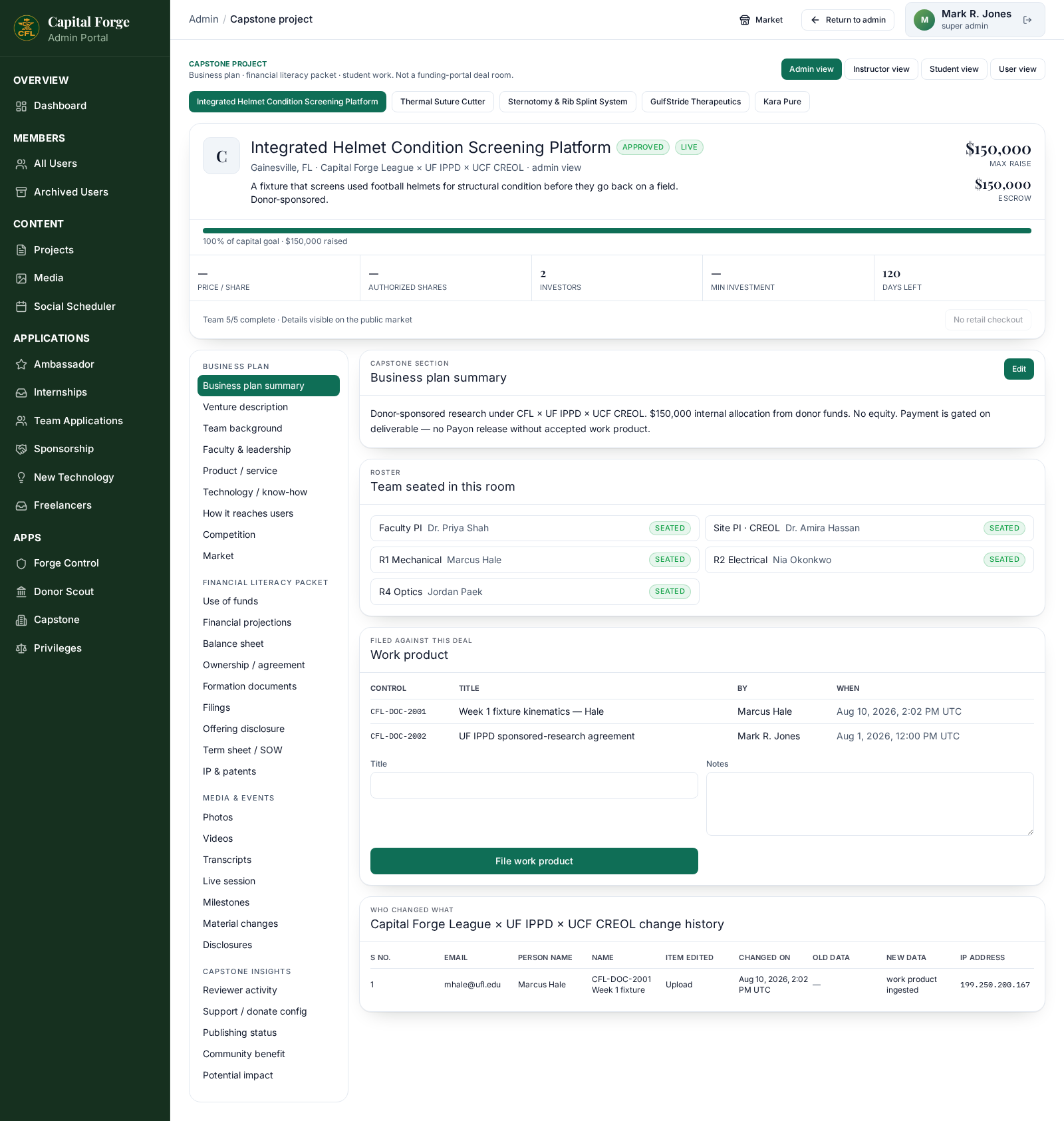Switch to Student view
Screen dimensions: 1064x1121
pyautogui.click(x=954, y=69)
